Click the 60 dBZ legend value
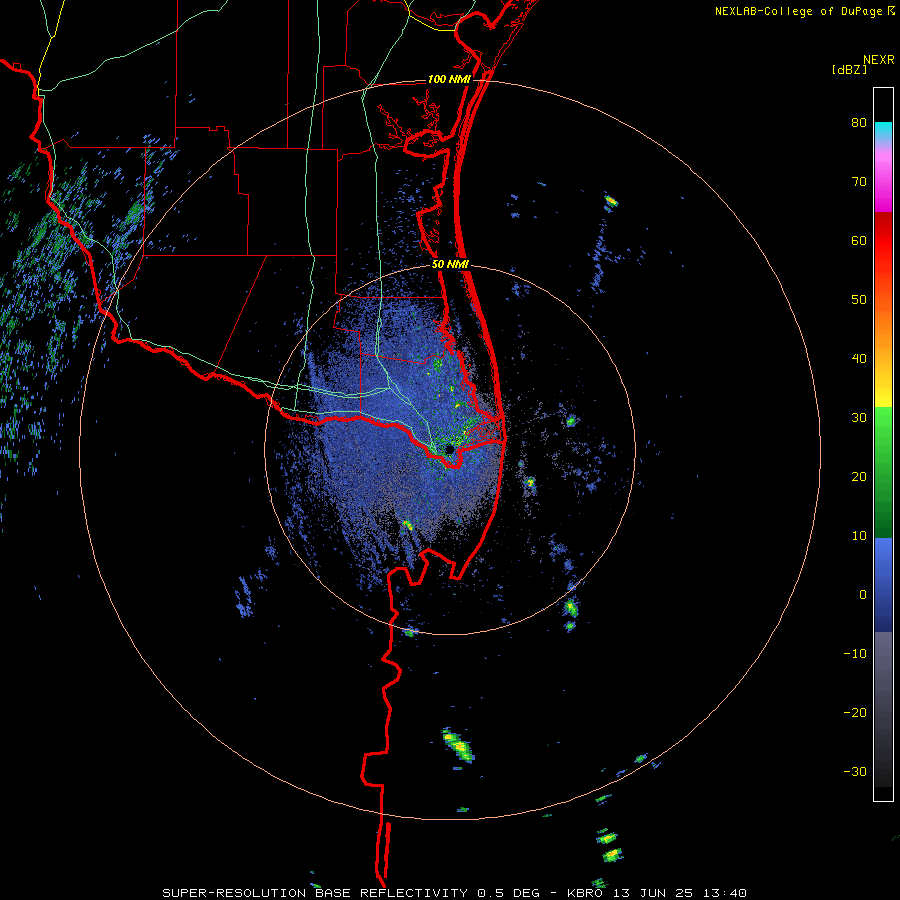The width and height of the screenshot is (900, 900). 859,240
